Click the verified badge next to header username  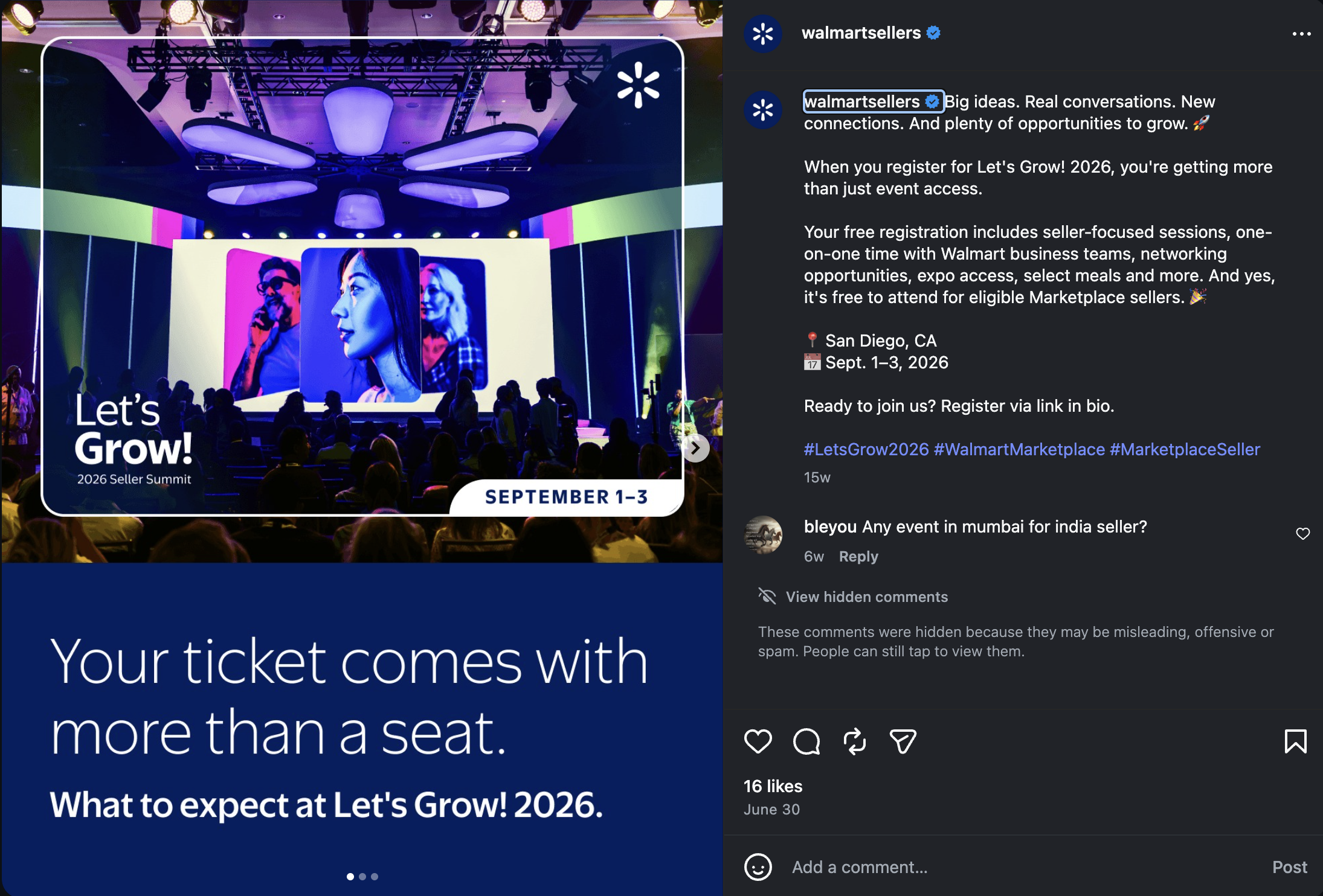(933, 33)
